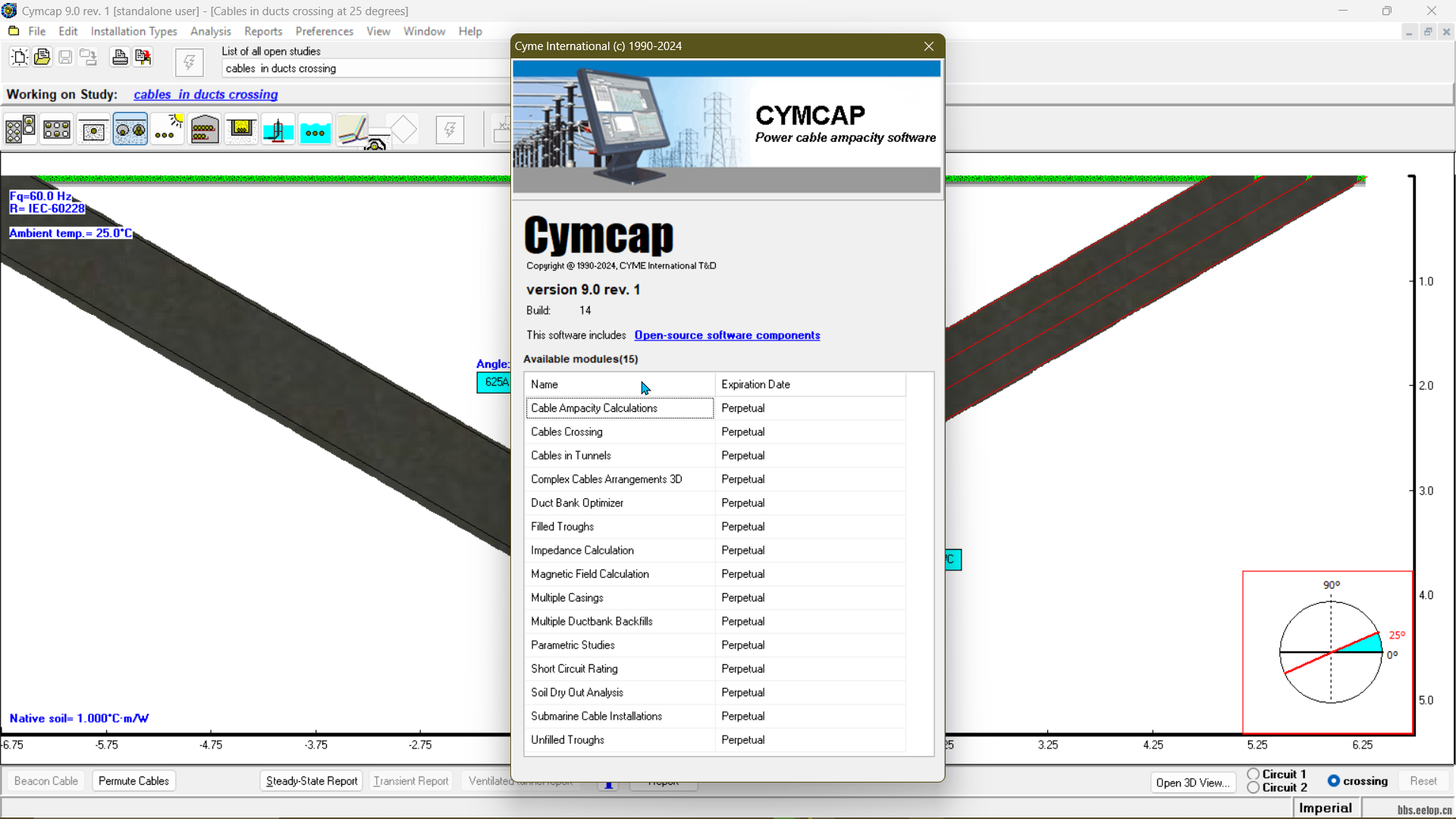Select the Parametric Studies module row
The image size is (1456, 819).
[715, 645]
